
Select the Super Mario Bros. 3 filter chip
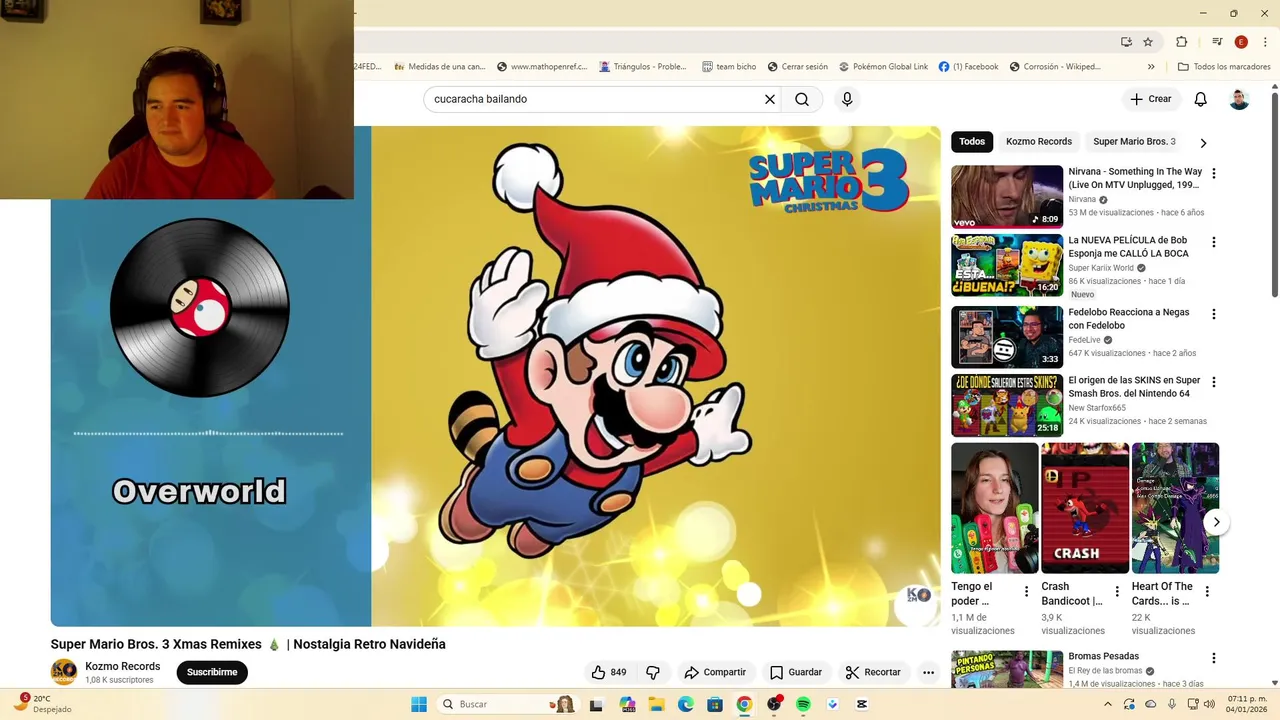[x=1134, y=142]
